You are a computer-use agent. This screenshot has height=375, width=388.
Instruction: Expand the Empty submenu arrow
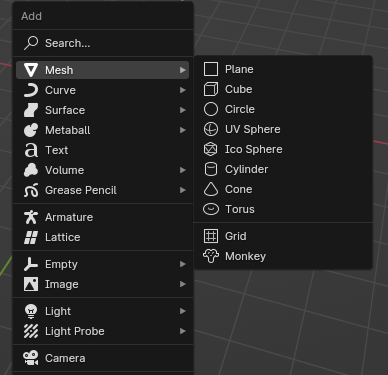[182, 264]
